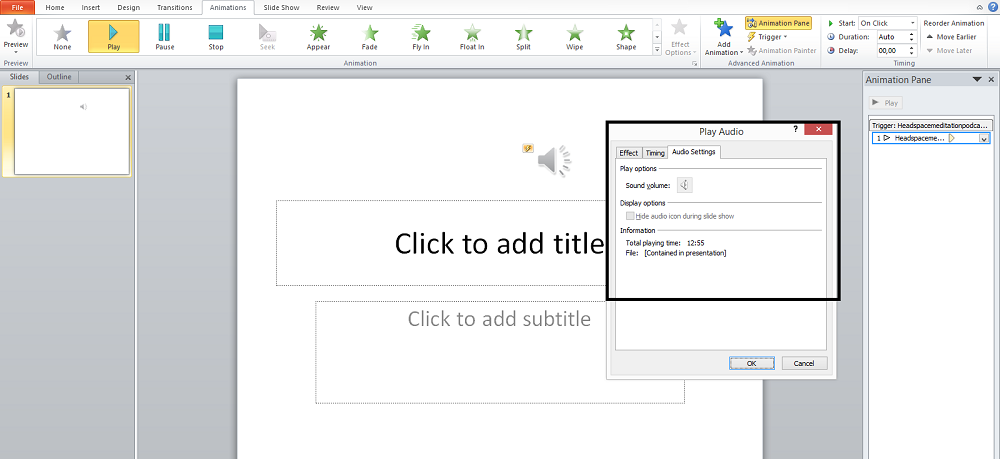Viewport: 1000px width, 459px height.
Task: Open dropdown arrow of Headspace animation item
Action: [x=983, y=139]
